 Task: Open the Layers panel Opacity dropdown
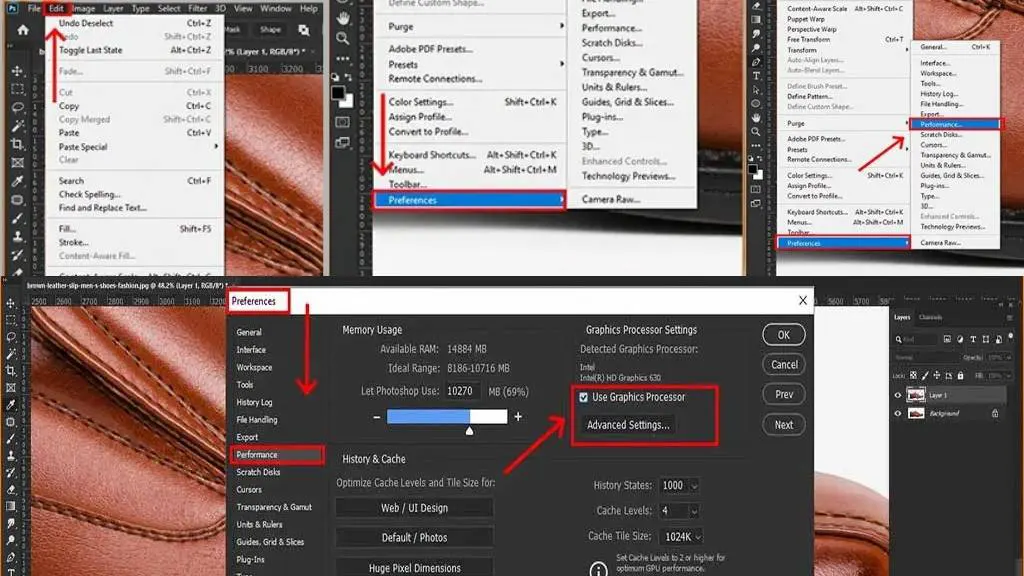coord(1008,358)
